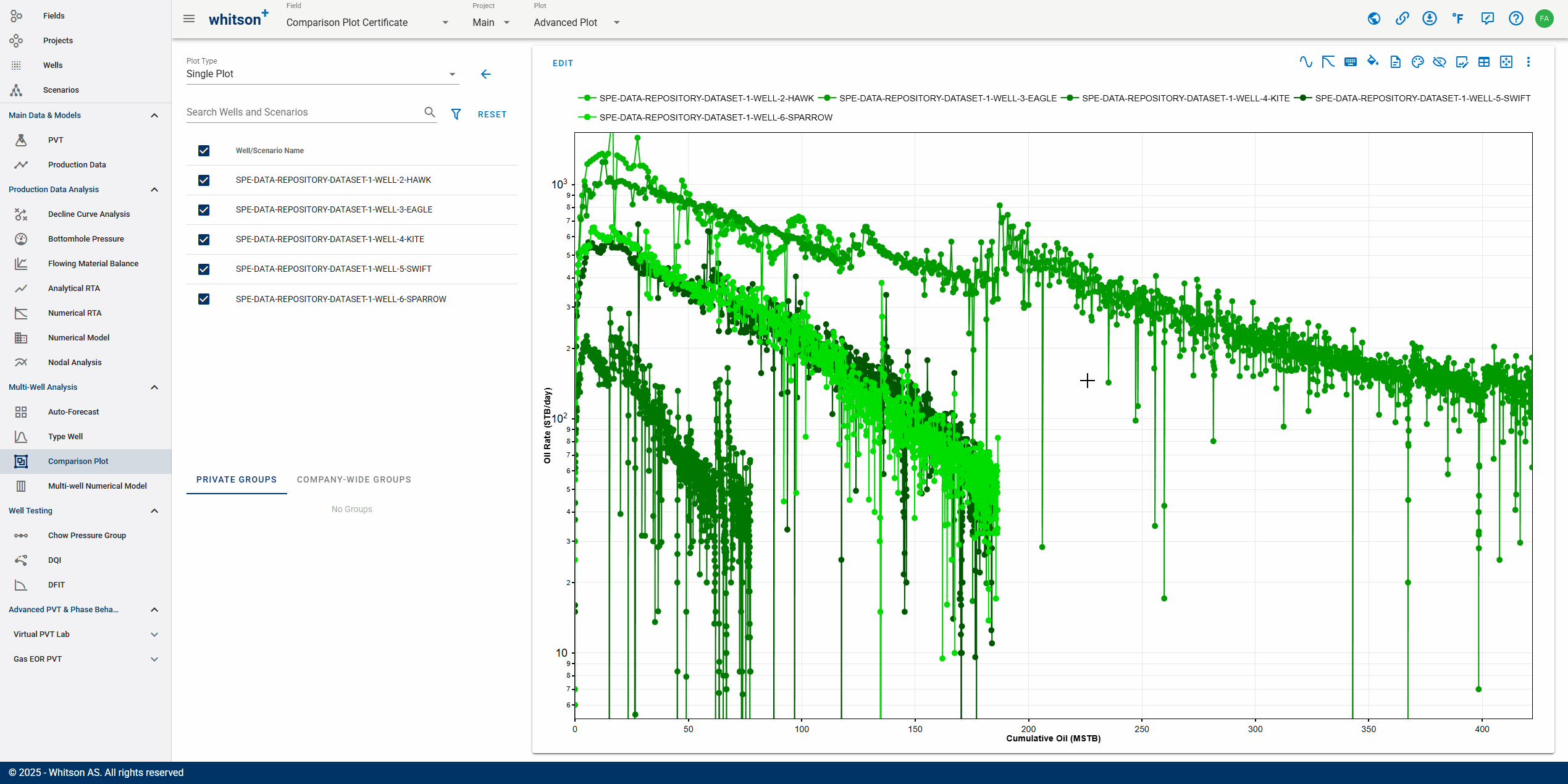Click the RESET button in filter area
Screen dimensions: 1568x784
pos(494,113)
